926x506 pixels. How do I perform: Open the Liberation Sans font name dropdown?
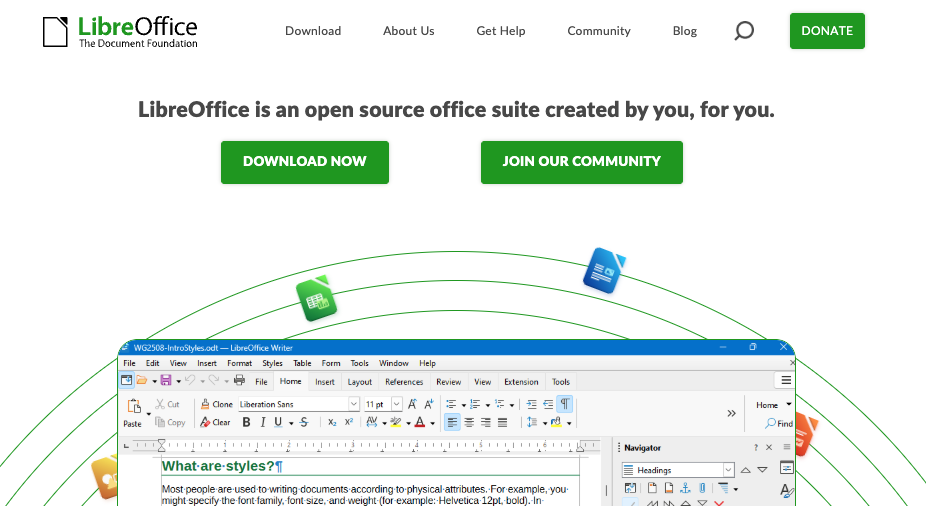pos(354,404)
